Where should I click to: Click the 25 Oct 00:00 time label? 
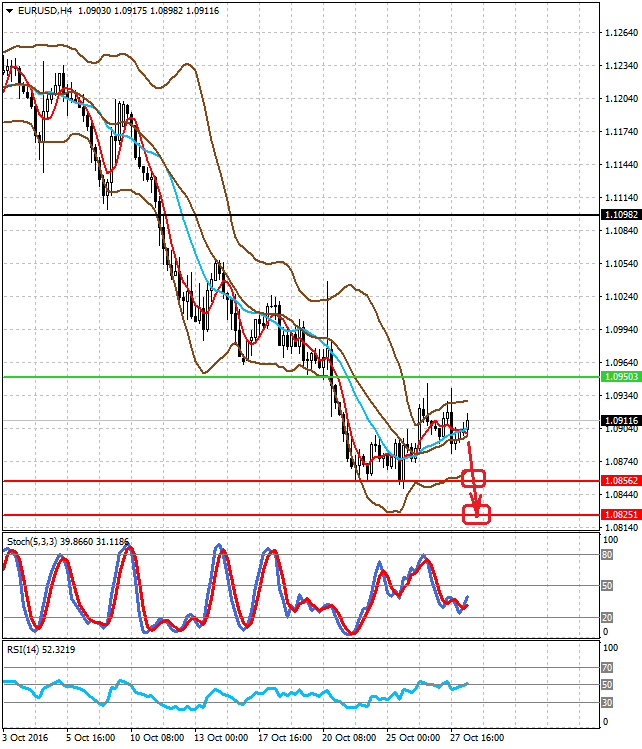(413, 738)
